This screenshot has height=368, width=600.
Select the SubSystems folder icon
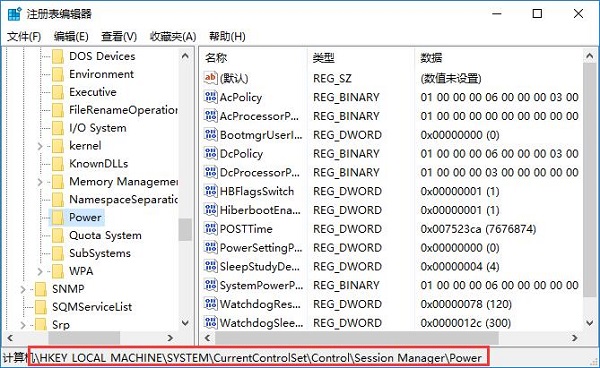(x=58, y=253)
